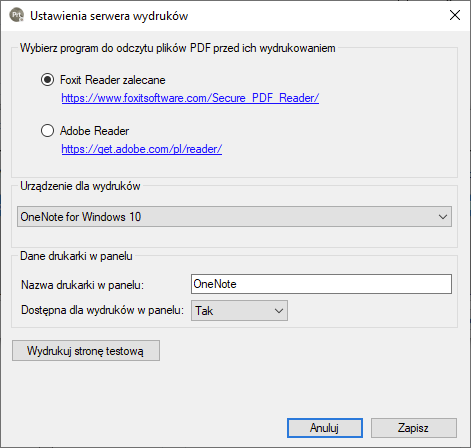Viewport: 471px width, 448px height.
Task: Open the get.adobe.com/pl/reader link
Action: pyautogui.click(x=142, y=149)
